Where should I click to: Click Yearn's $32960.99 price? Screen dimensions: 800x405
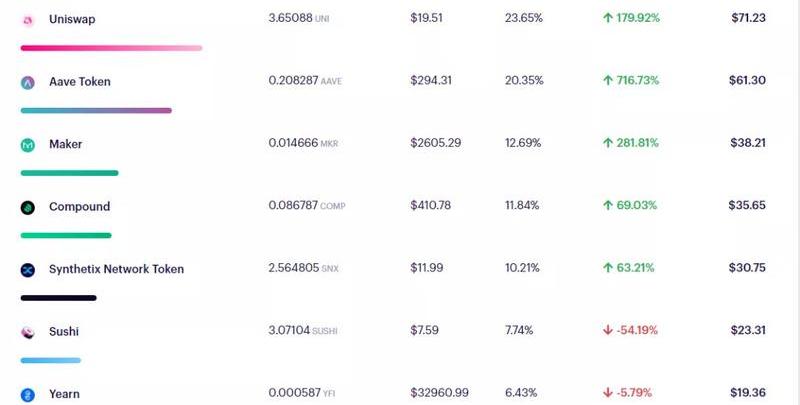(x=439, y=393)
